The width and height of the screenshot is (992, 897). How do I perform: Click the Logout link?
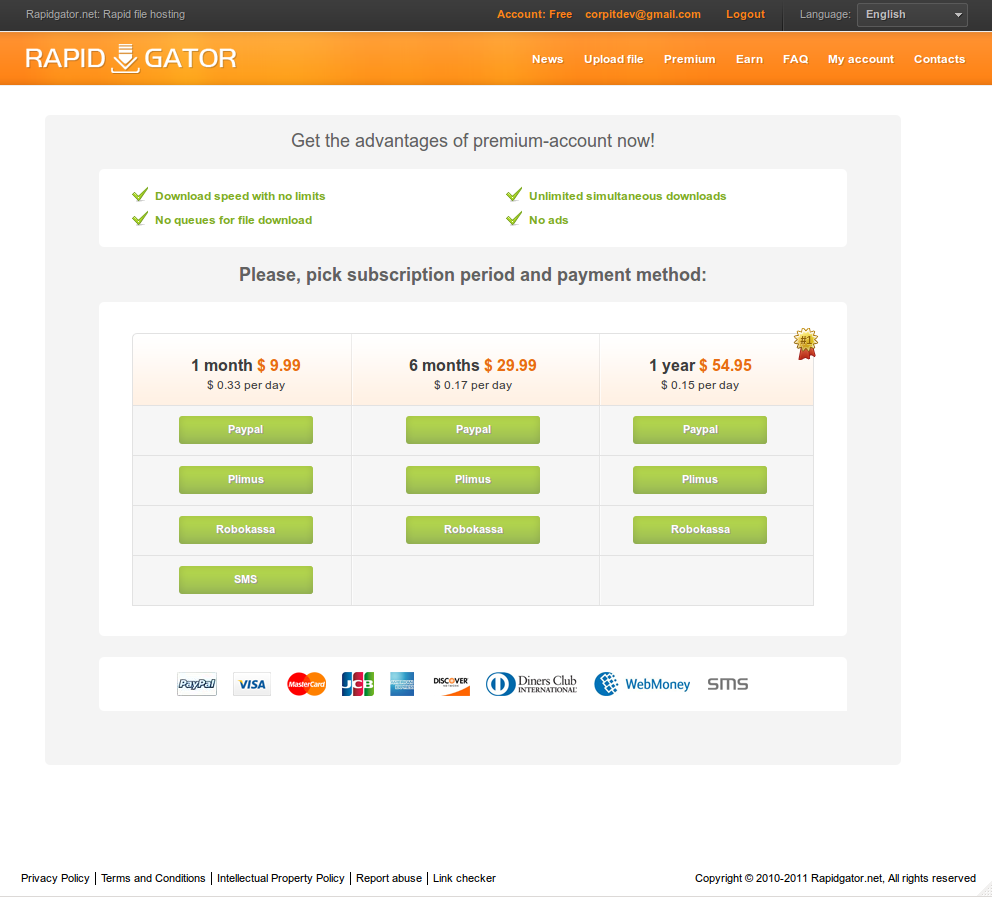click(x=745, y=14)
